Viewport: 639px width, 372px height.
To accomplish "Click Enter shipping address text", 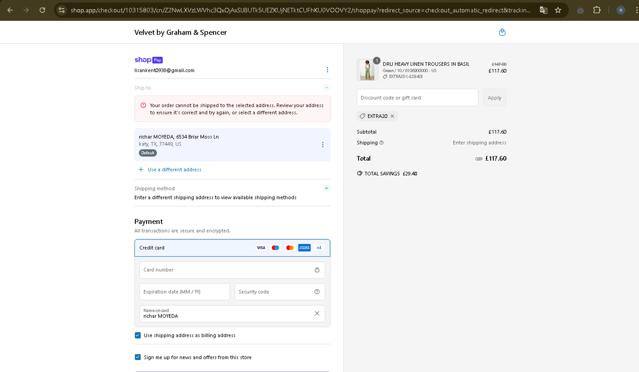I will pos(479,143).
